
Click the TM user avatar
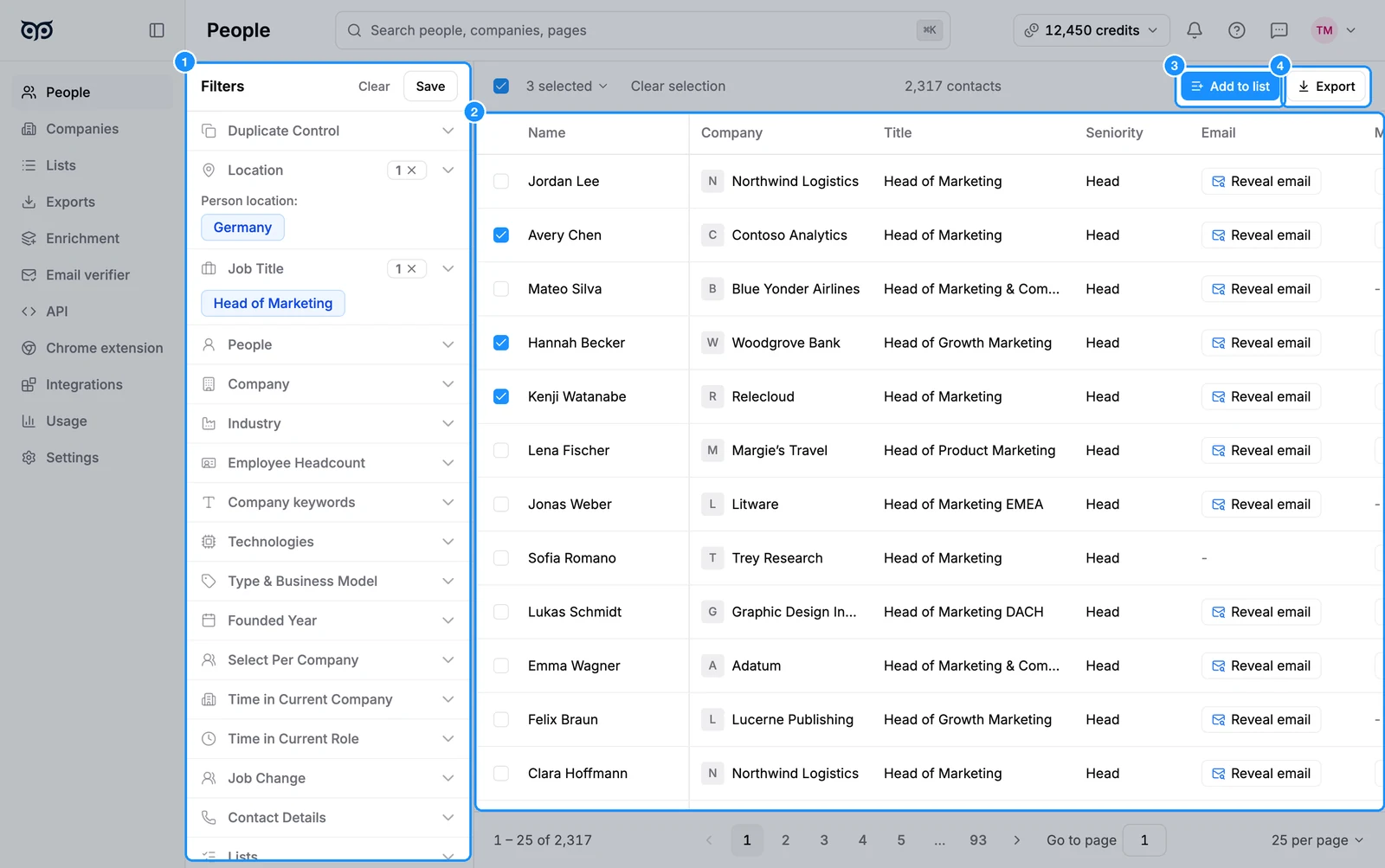point(1324,30)
